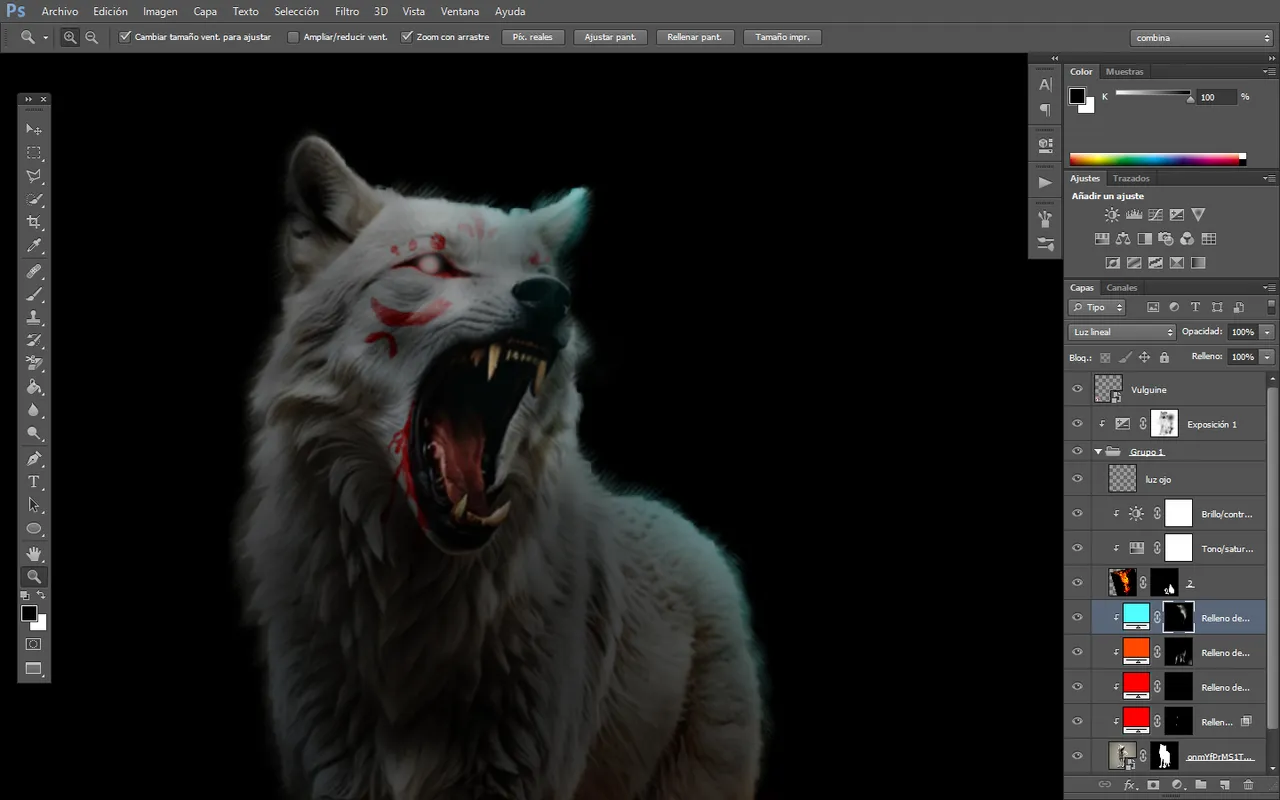Hide the Grupo 1 group
The height and width of the screenshot is (800, 1280).
(x=1077, y=451)
